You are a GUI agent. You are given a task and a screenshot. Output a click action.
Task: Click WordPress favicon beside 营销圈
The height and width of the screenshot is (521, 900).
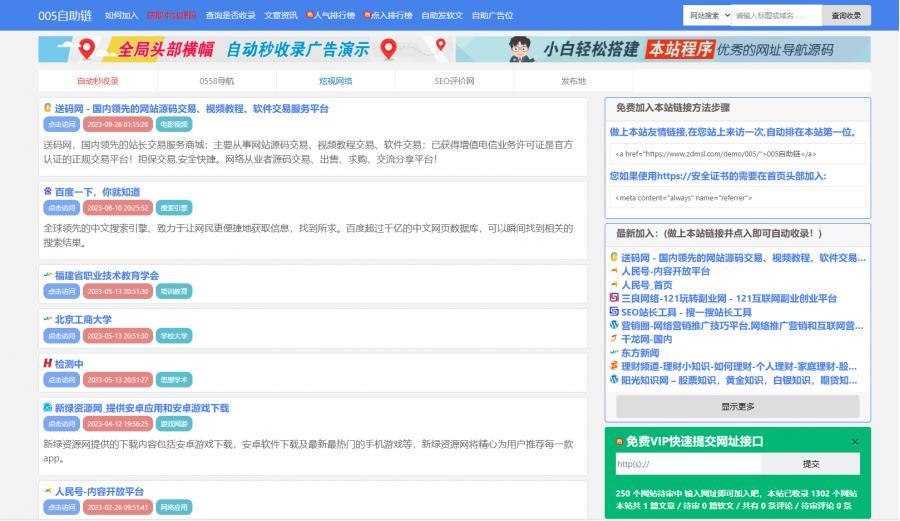[614, 325]
